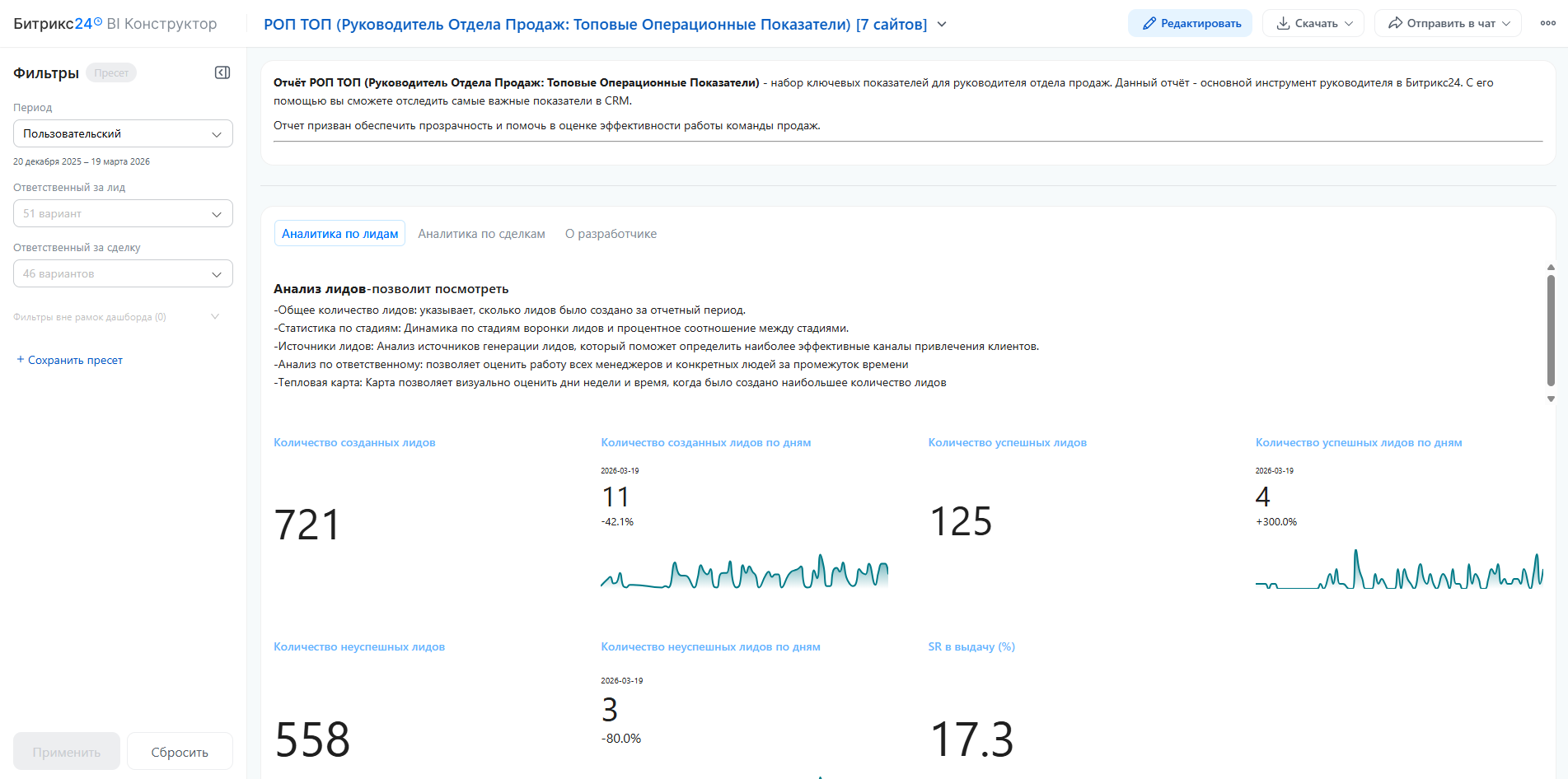Image resolution: width=1568 pixels, height=779 pixels.
Task: Open dashboard title dropdown chevron
Action: [942, 25]
